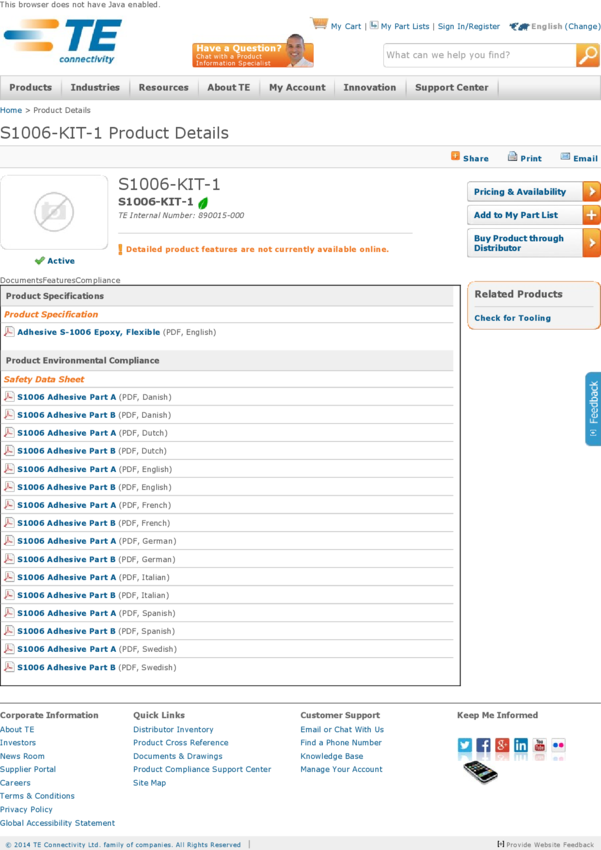
Task: Click PDF icon for Part B Dutch
Action: click(9, 450)
